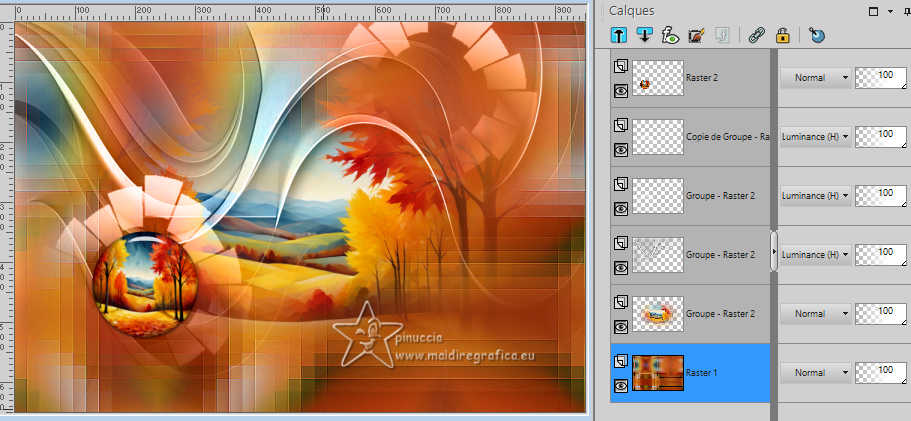Toggle eye of Groupe layer with sketch thumbnail
Image resolution: width=911 pixels, height=421 pixels.
point(621,268)
